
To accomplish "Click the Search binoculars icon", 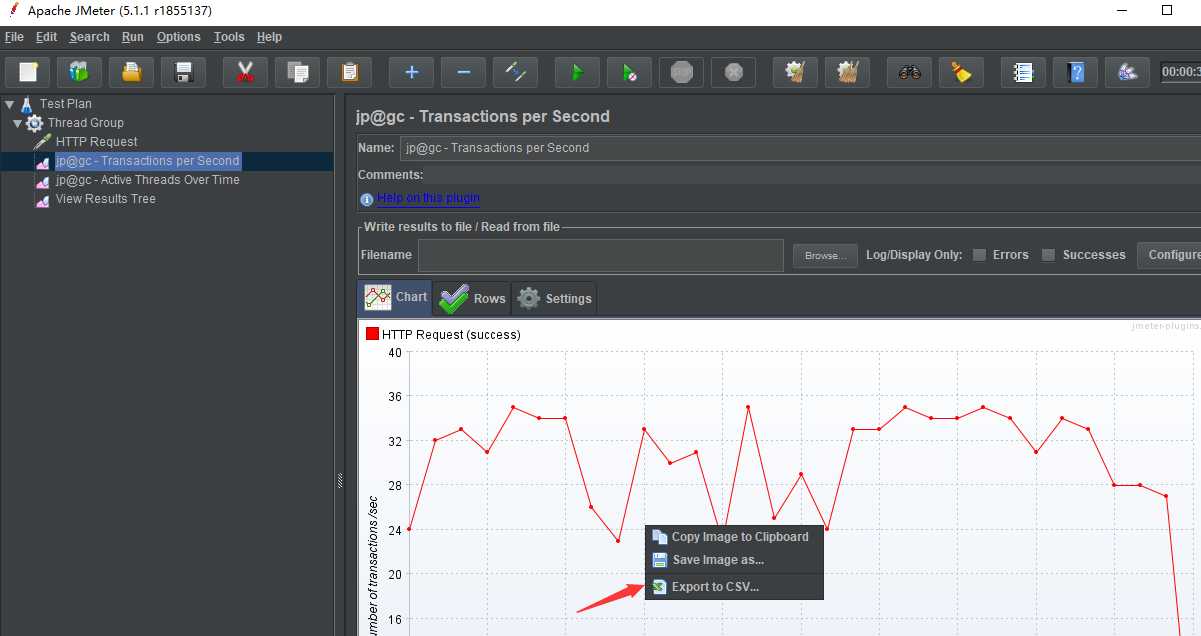I will (909, 72).
